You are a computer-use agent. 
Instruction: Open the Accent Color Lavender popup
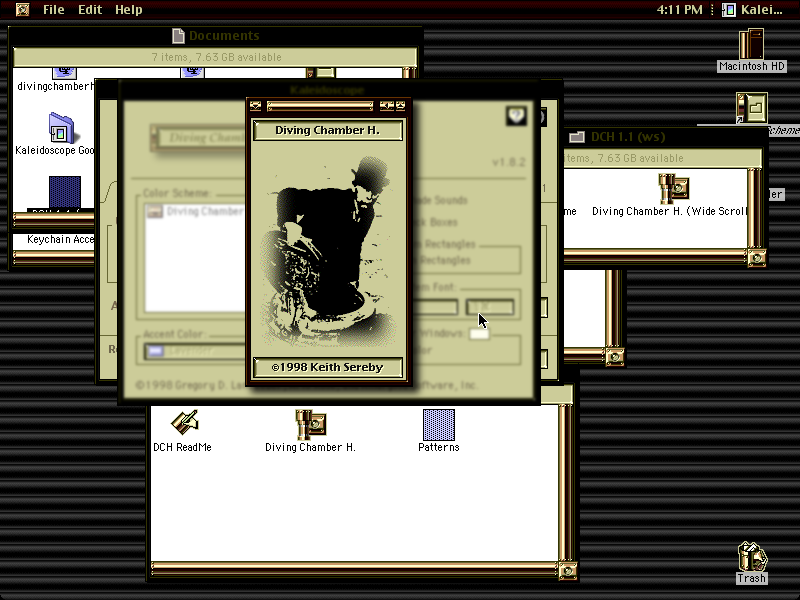pos(195,351)
